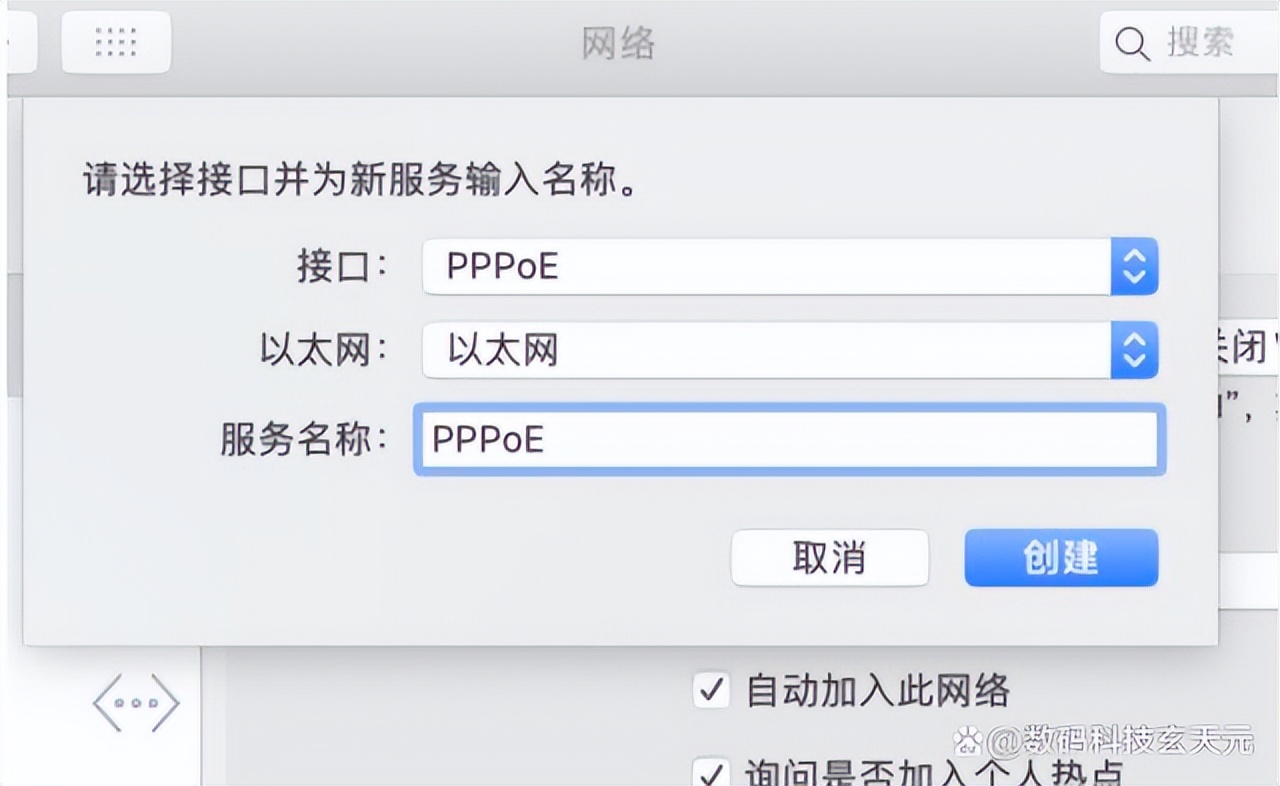Toggle the 自动加入此网络 checkbox

711,690
